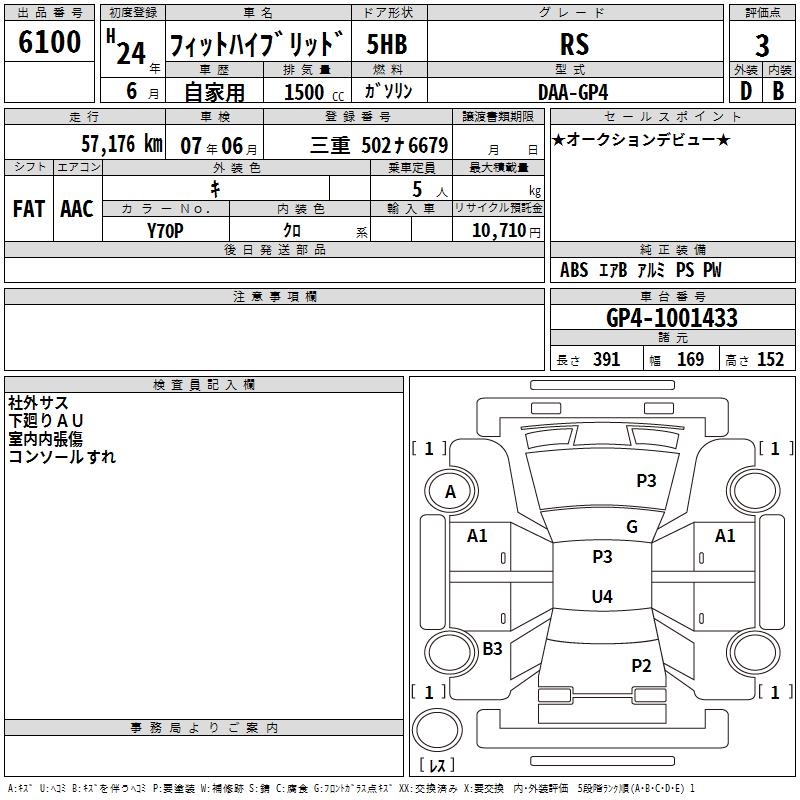Click the 後日発送部品 section header

coord(274,249)
